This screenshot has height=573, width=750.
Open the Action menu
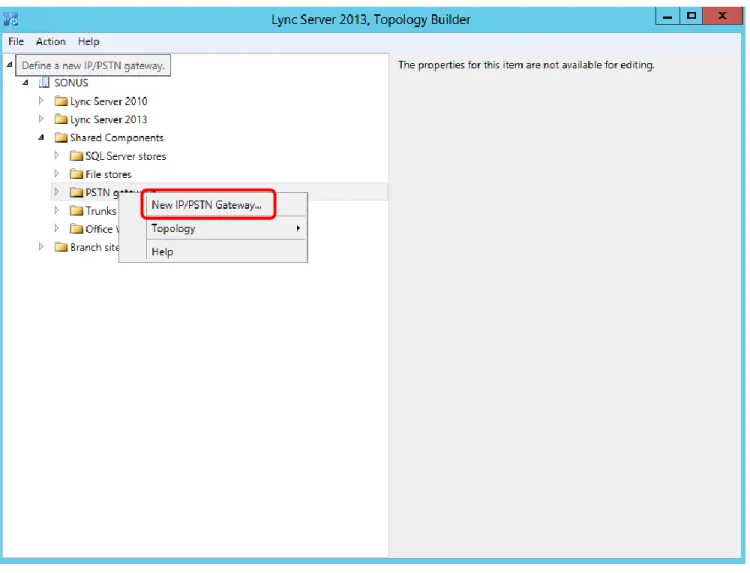pos(51,42)
